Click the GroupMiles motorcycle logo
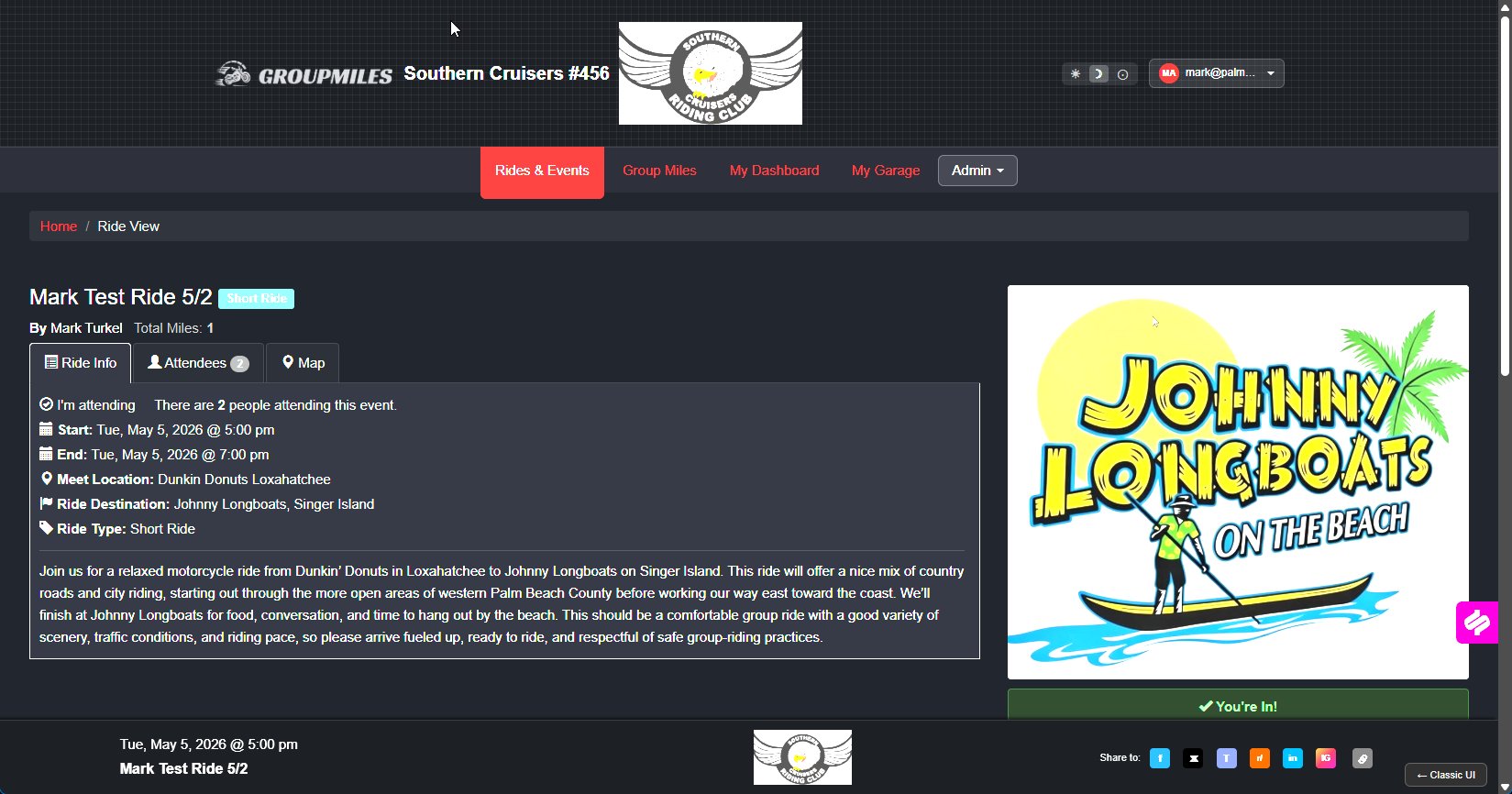Viewport: 1512px width, 794px height. pyautogui.click(x=304, y=74)
